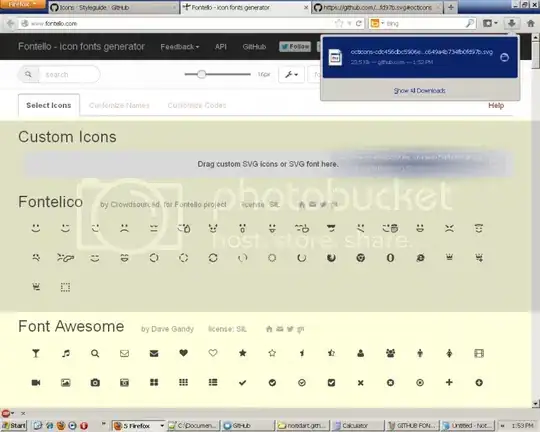Open containing folder of octicons download
The width and height of the screenshot is (540, 432).
point(505,57)
